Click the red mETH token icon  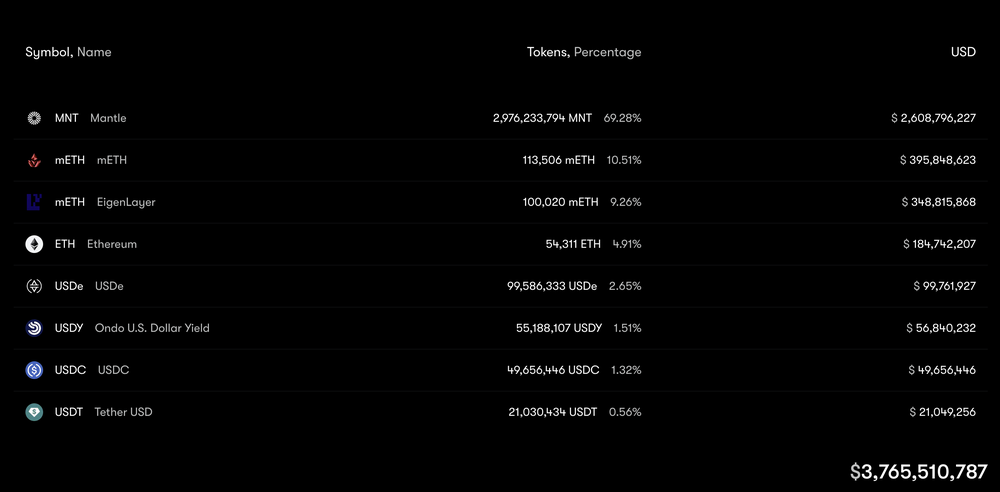[34, 160]
